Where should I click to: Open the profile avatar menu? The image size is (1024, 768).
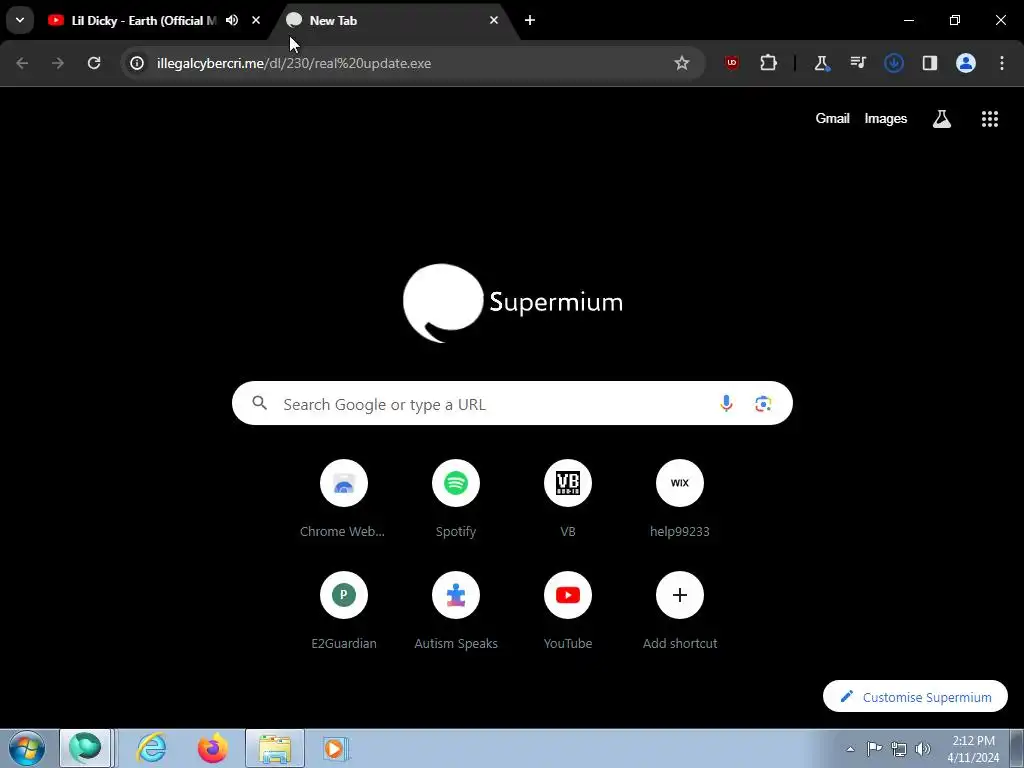[966, 63]
